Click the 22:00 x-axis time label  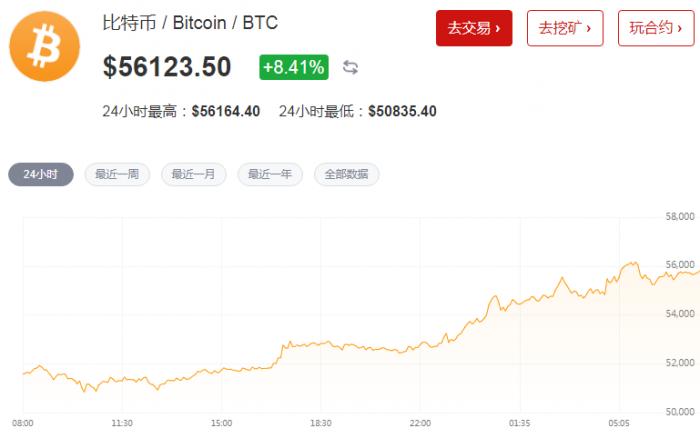pyautogui.click(x=420, y=424)
